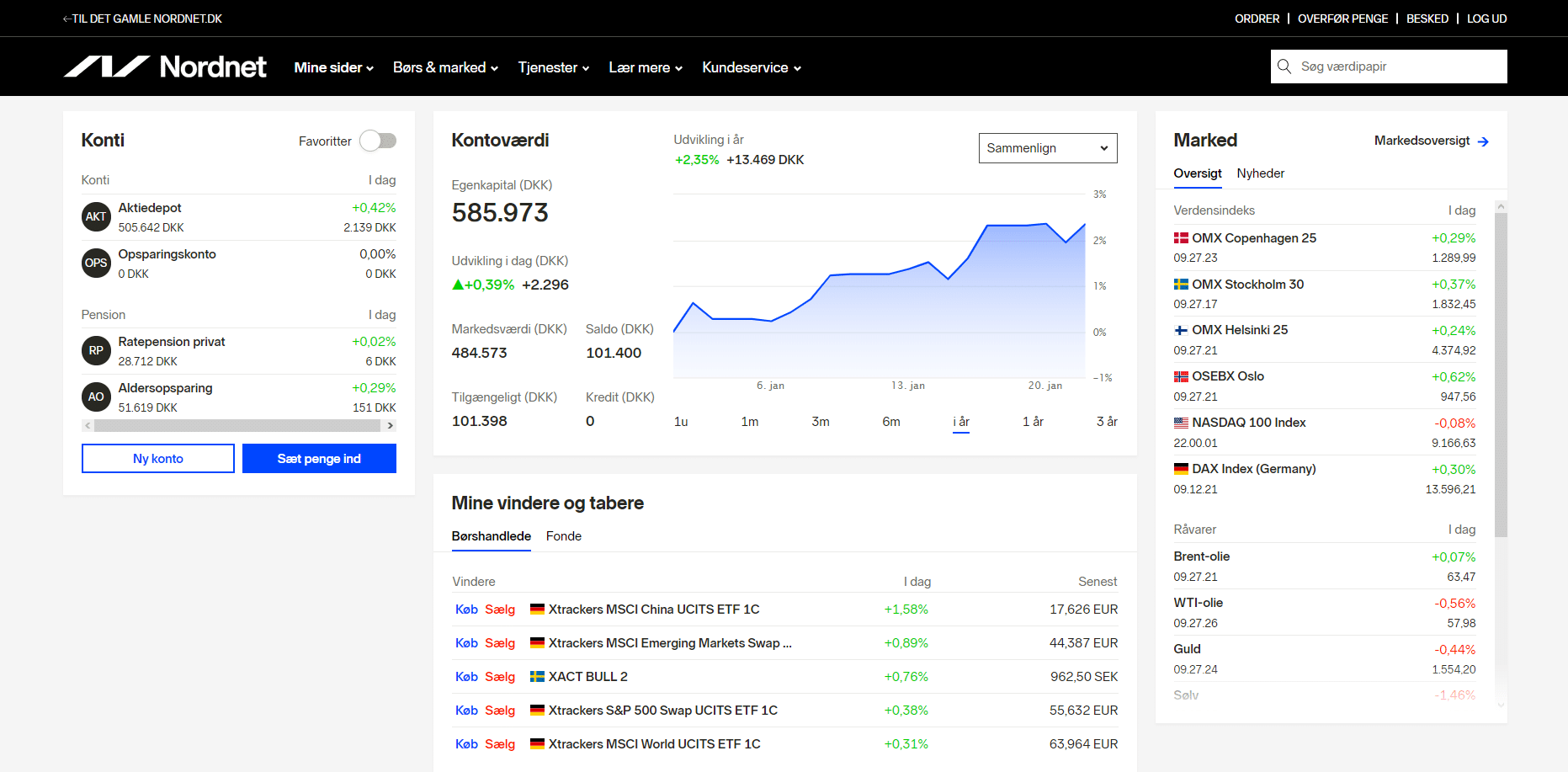Select the 1 år chart period
The height and width of the screenshot is (772, 1568).
coord(1033,422)
